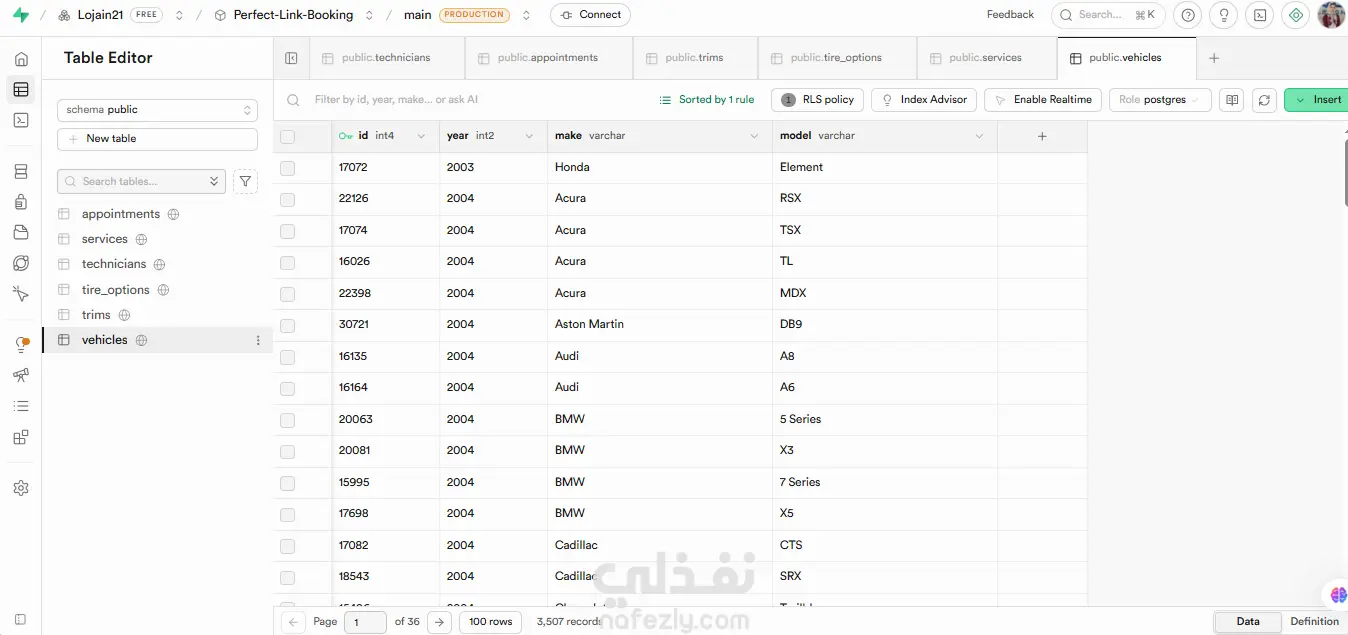Click Enable Realtime button
Screen dimensions: 1348x635
pos(1043,100)
